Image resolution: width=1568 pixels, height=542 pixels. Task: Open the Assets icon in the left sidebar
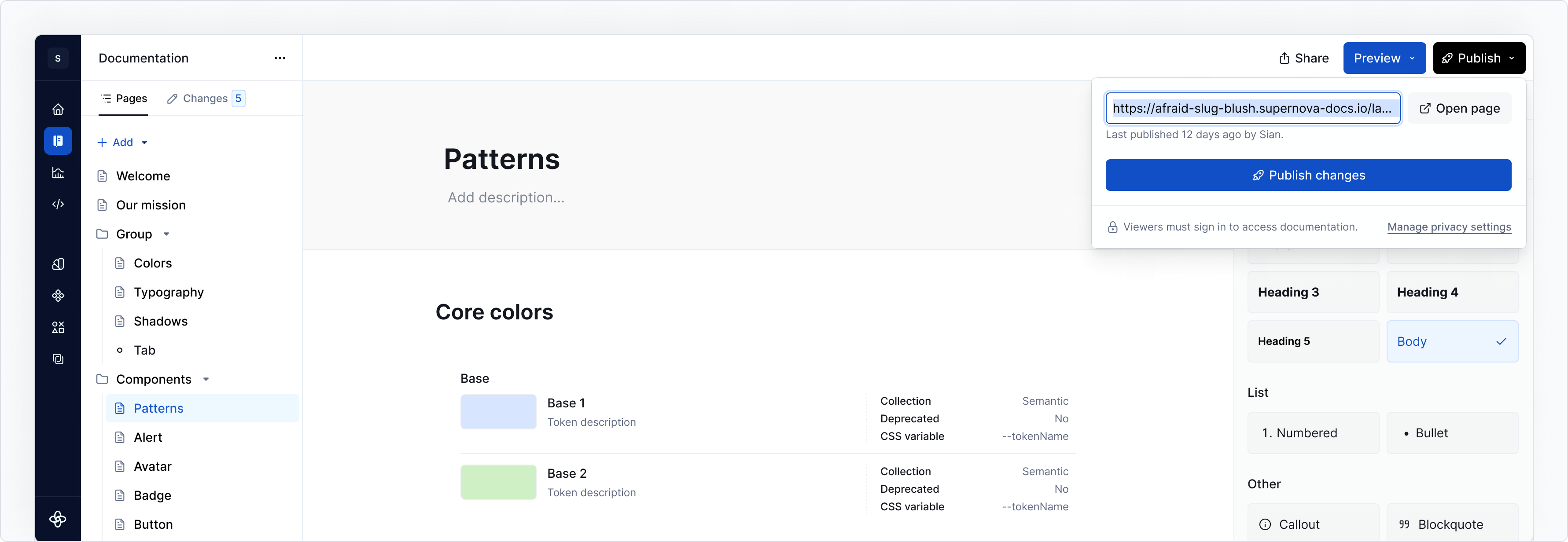coord(58,327)
